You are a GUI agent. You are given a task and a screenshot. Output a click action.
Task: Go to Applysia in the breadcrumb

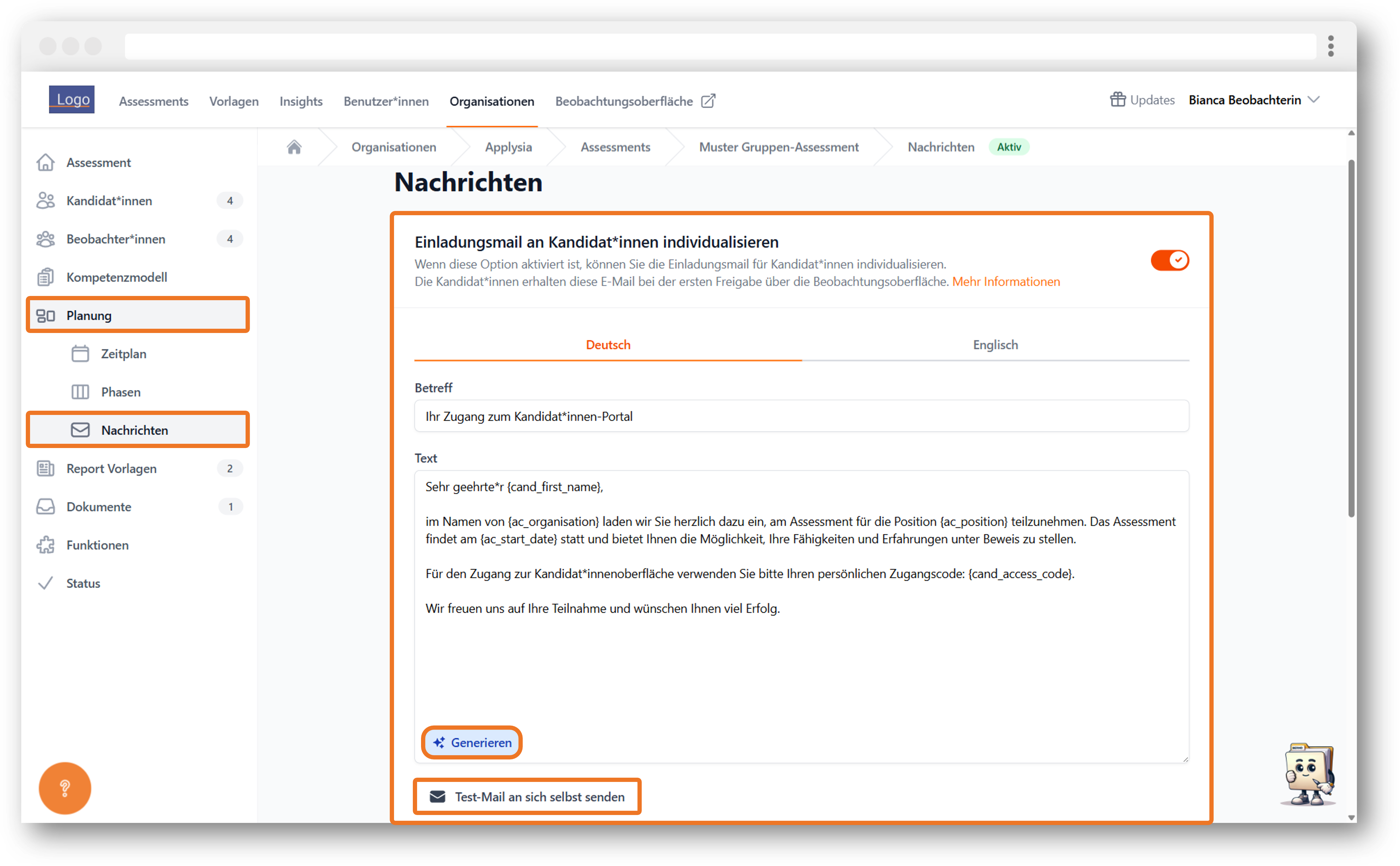[x=508, y=147]
